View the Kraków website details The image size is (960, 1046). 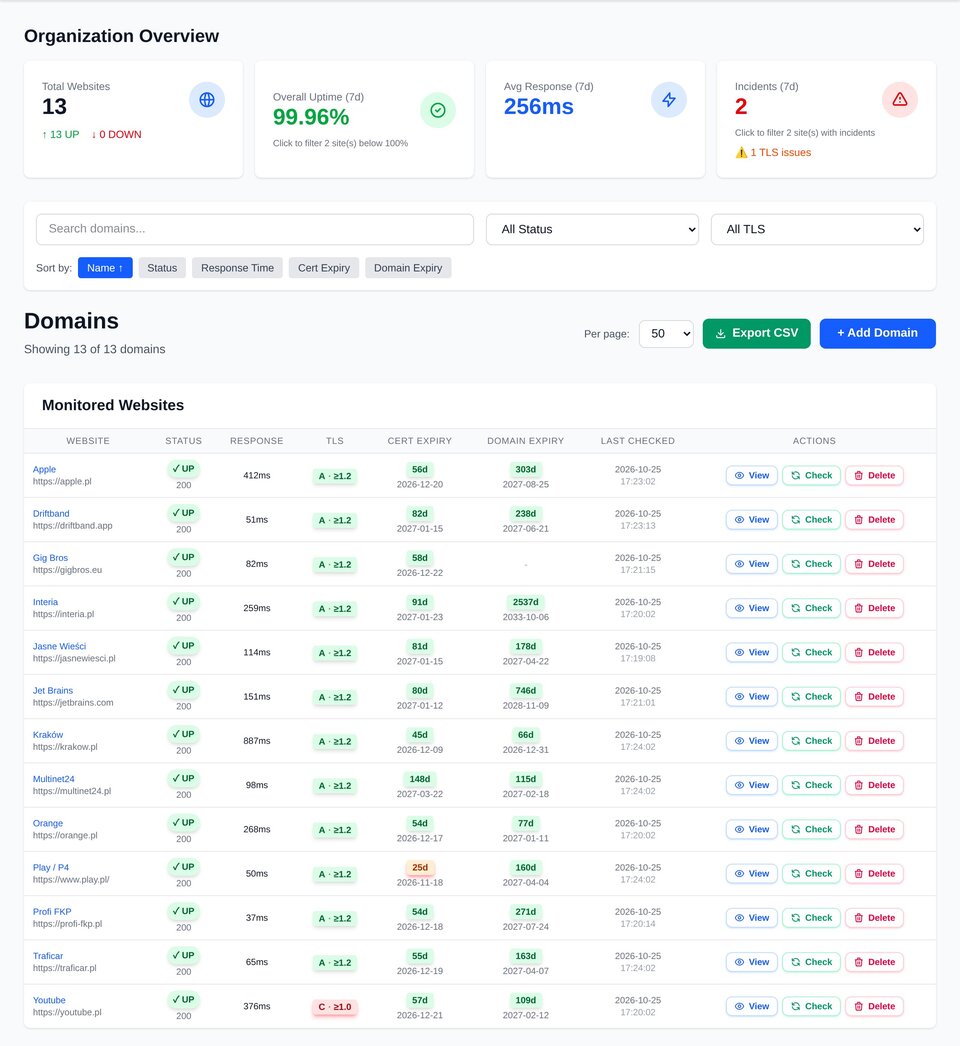(x=752, y=741)
